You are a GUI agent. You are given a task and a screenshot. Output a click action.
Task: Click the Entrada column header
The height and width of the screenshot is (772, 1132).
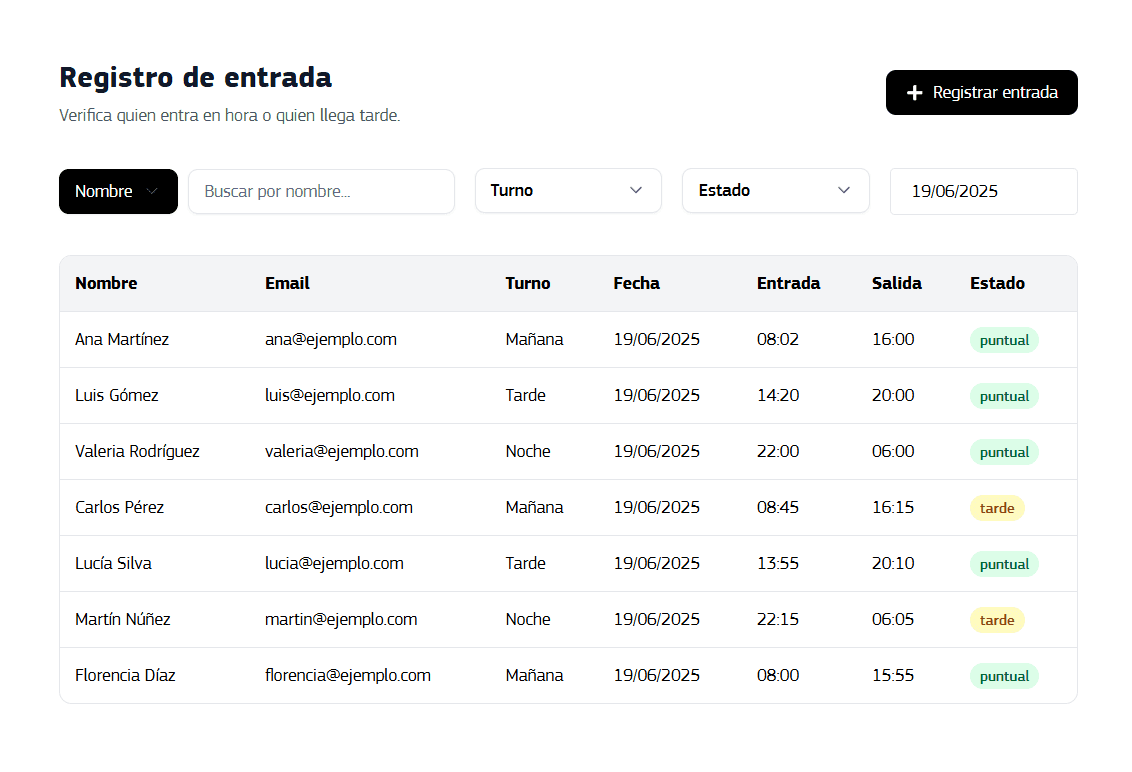click(788, 283)
